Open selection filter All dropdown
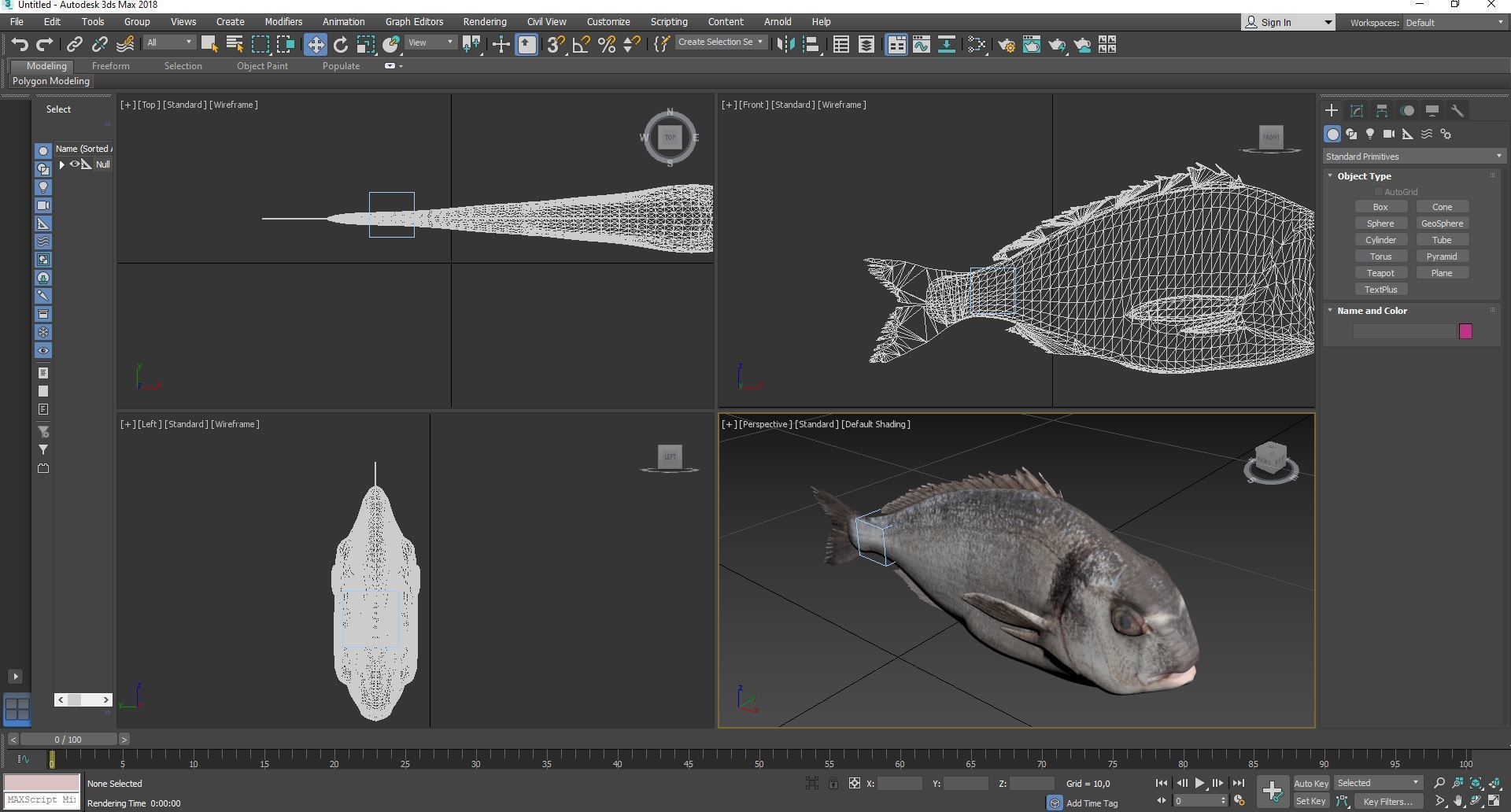 pyautogui.click(x=169, y=42)
